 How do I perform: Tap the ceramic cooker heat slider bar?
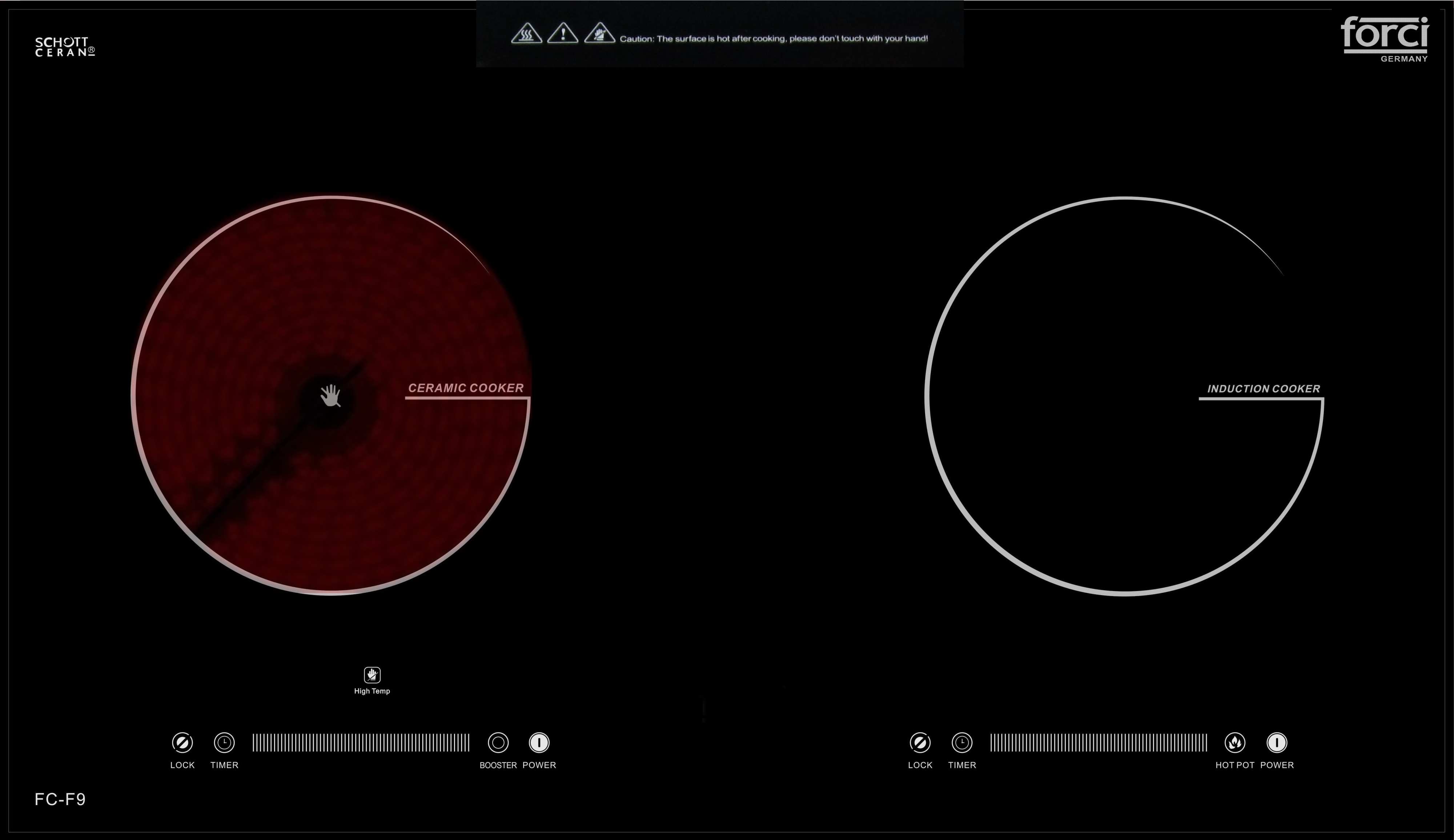point(361,743)
